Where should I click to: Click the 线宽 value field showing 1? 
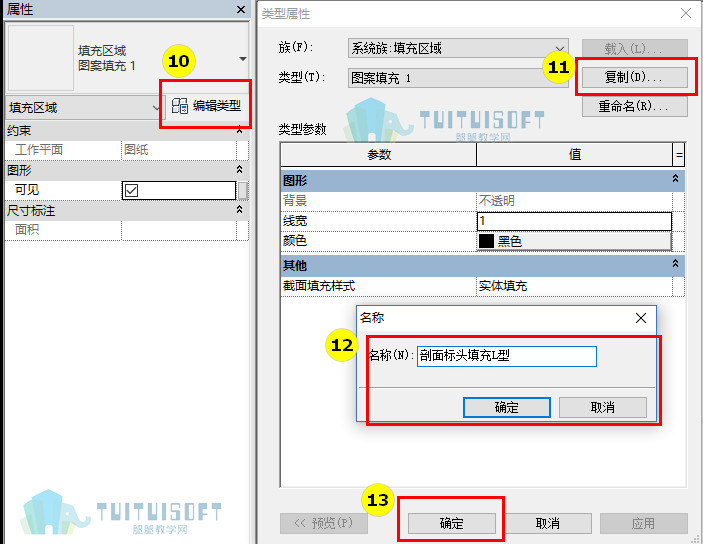(x=574, y=221)
